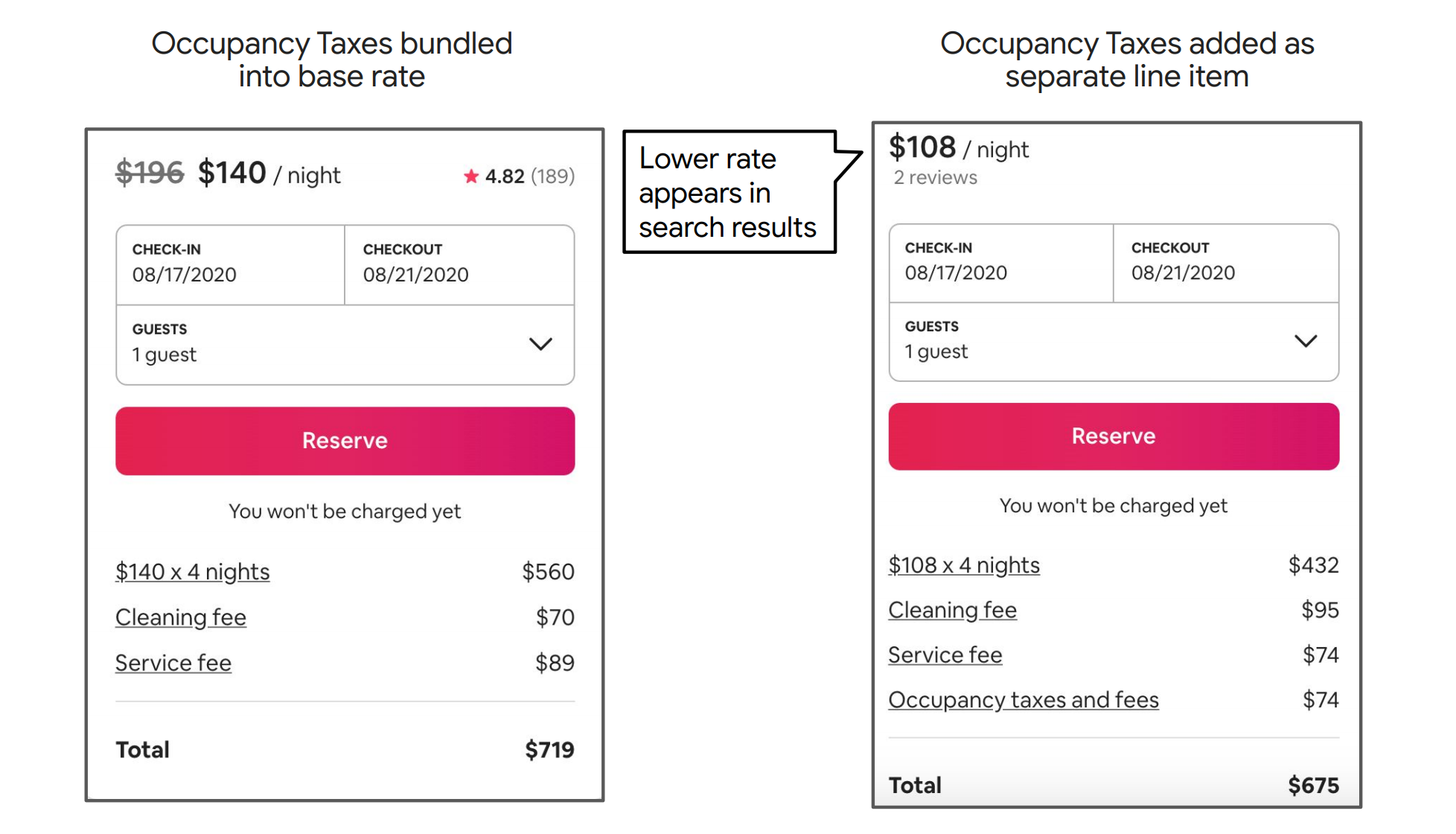1456x834 pixels.
Task: Open right card Cleaning fee details
Action: pyautogui.click(x=953, y=610)
